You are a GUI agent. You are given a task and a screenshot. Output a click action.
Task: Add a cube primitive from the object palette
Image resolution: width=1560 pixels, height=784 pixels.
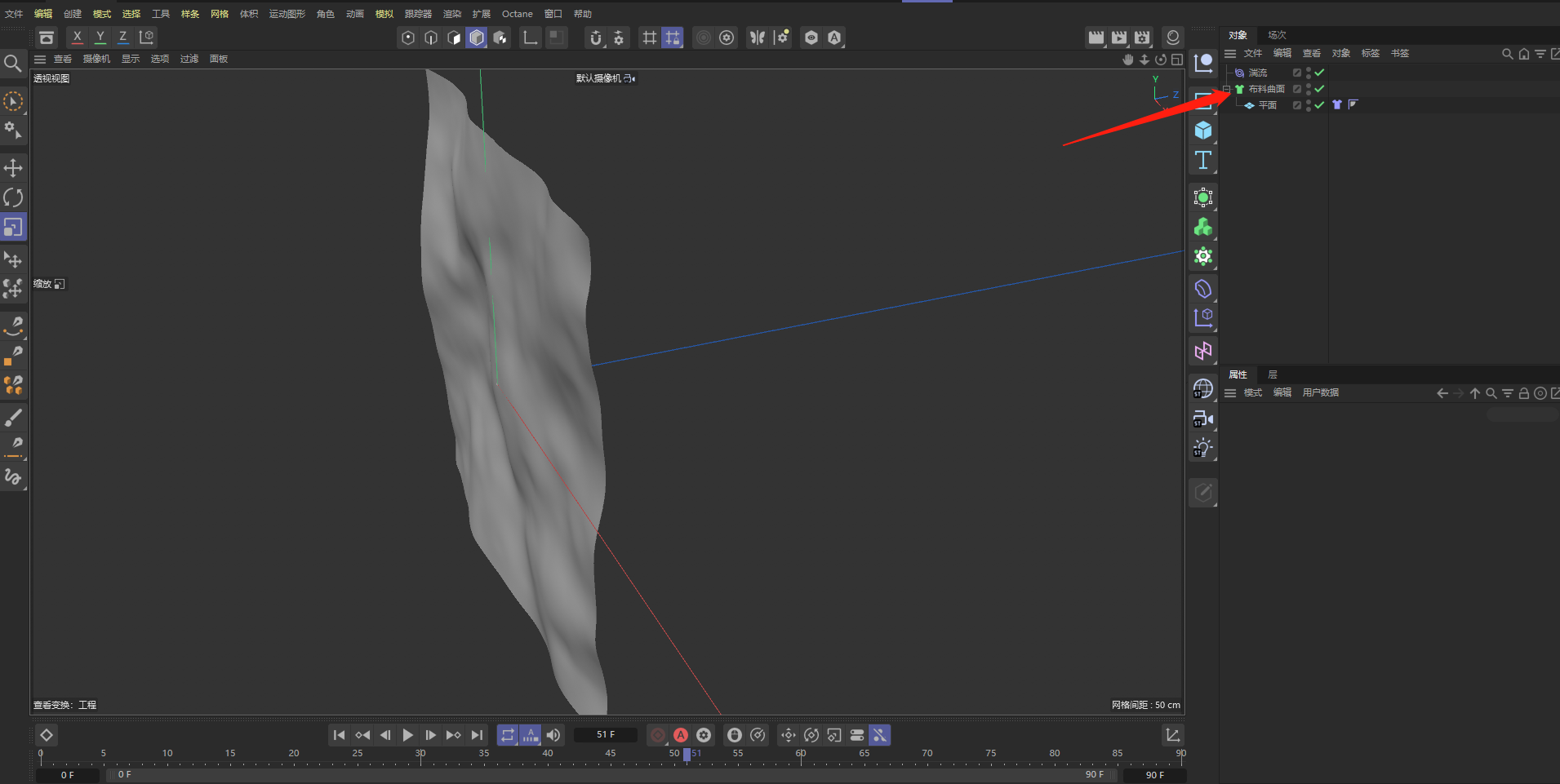tap(1202, 131)
